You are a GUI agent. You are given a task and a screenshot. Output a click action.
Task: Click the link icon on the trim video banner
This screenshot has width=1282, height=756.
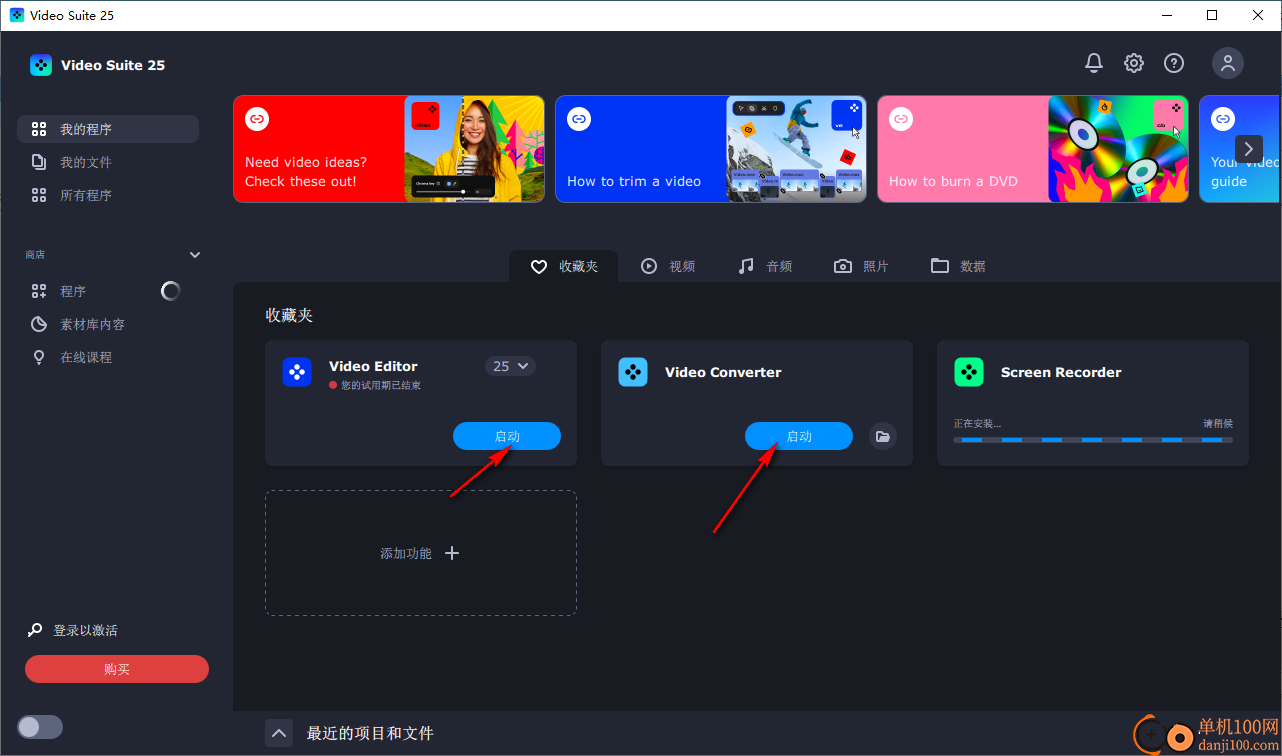pyautogui.click(x=579, y=119)
